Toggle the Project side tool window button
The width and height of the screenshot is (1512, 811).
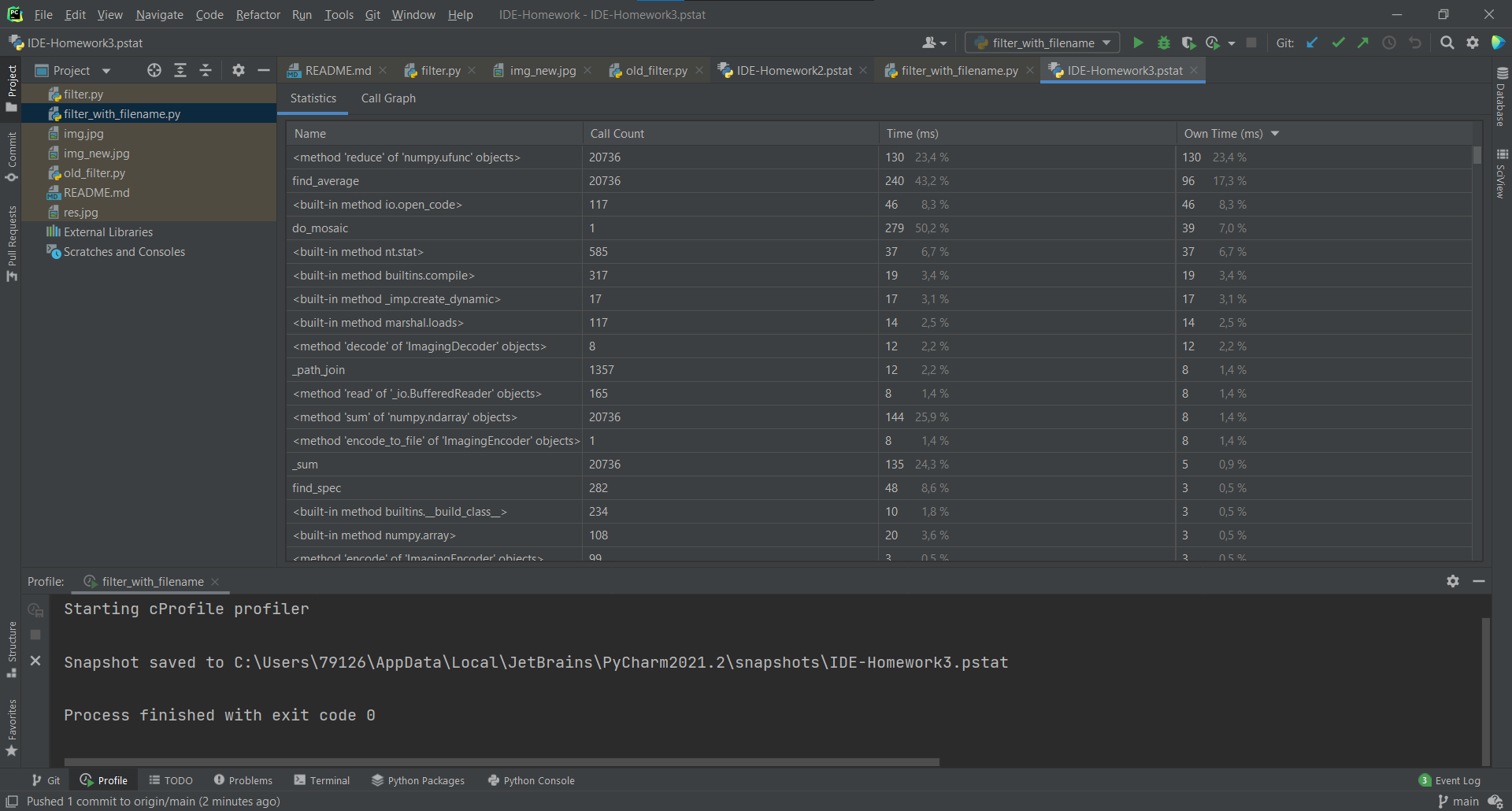12,87
